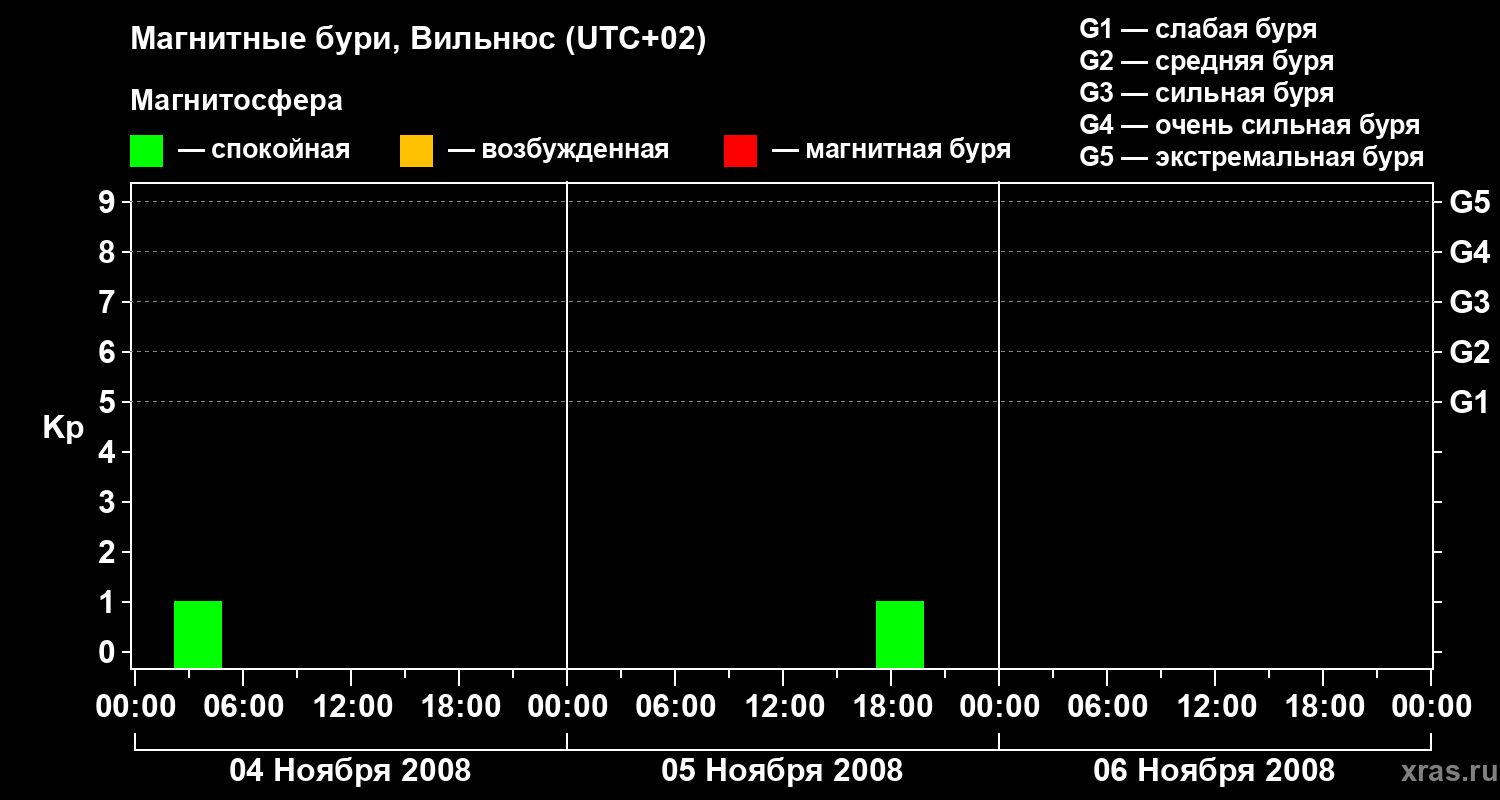
Task: Click the Магнитосфера legend heading
Action: coord(236,101)
